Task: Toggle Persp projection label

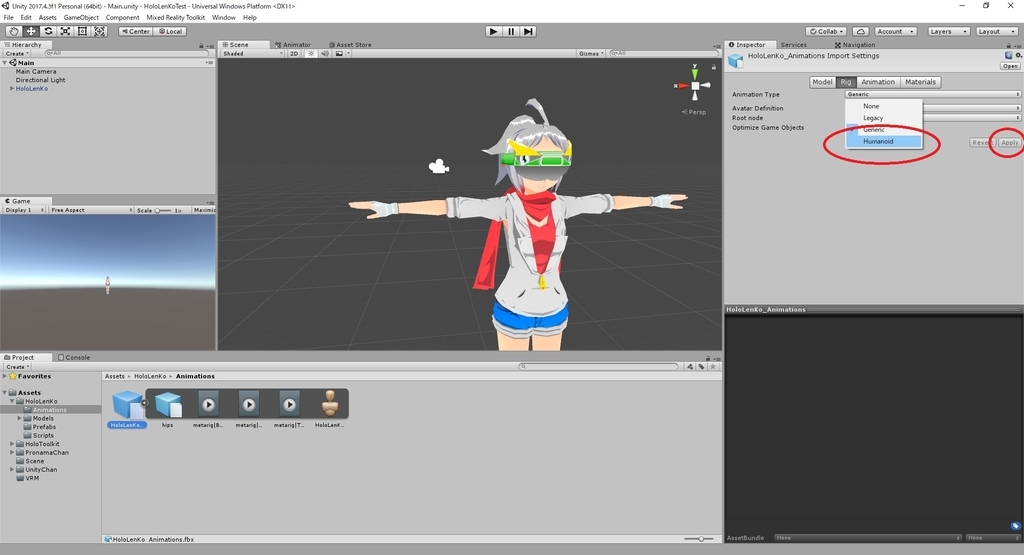Action: coord(694,112)
